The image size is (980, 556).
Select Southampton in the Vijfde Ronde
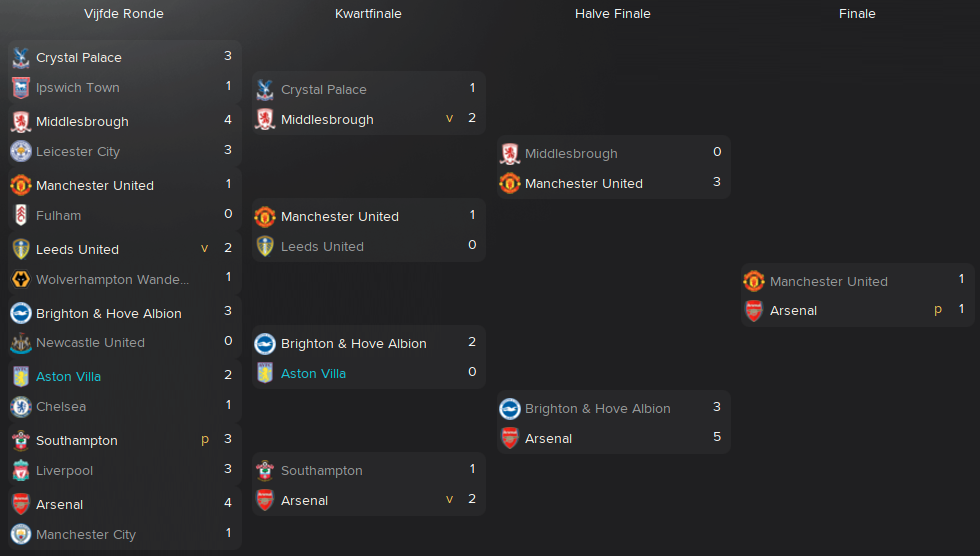click(x=77, y=440)
